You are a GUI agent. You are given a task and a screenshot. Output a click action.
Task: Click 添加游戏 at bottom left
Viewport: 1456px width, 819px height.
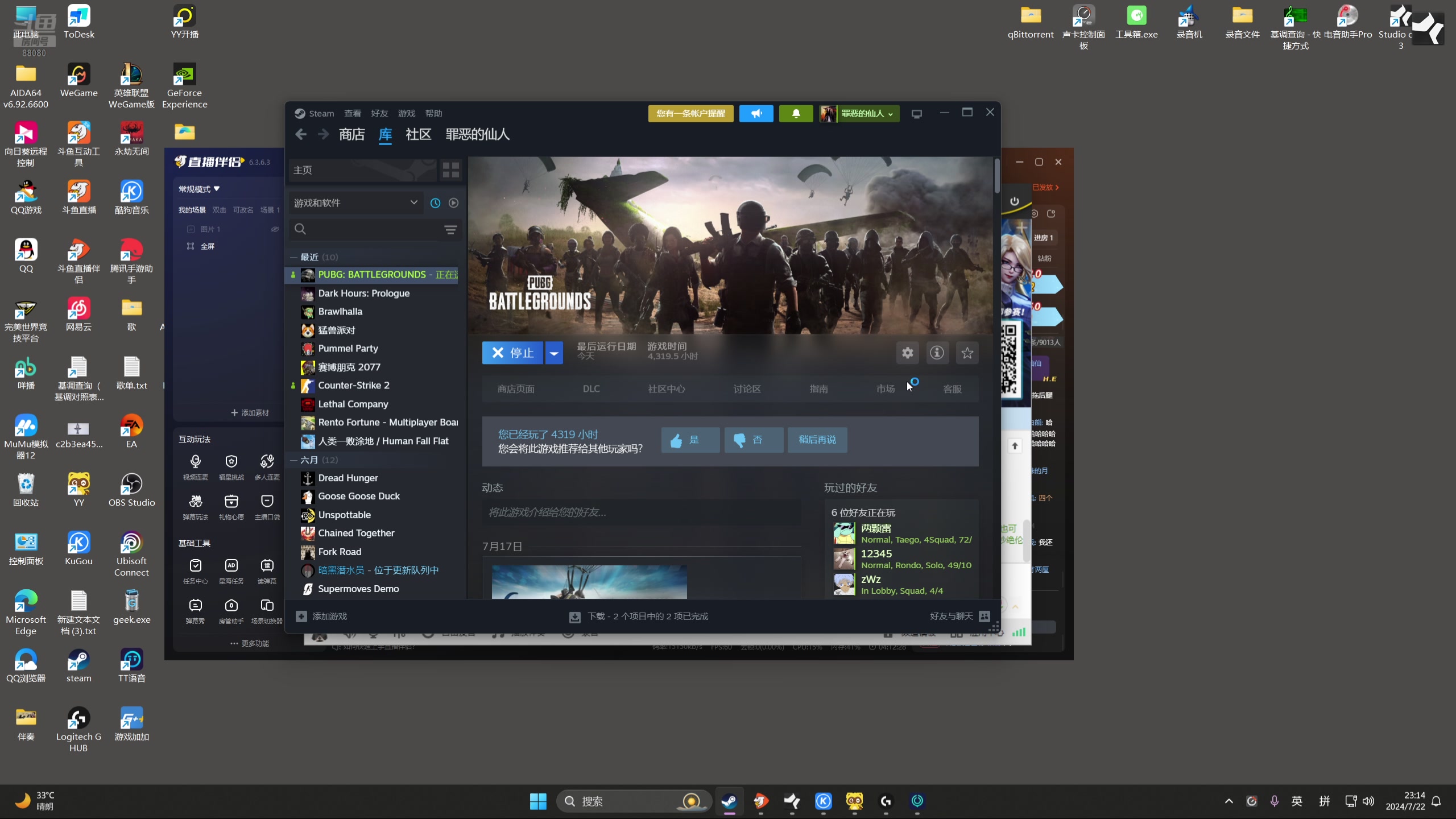(321, 616)
